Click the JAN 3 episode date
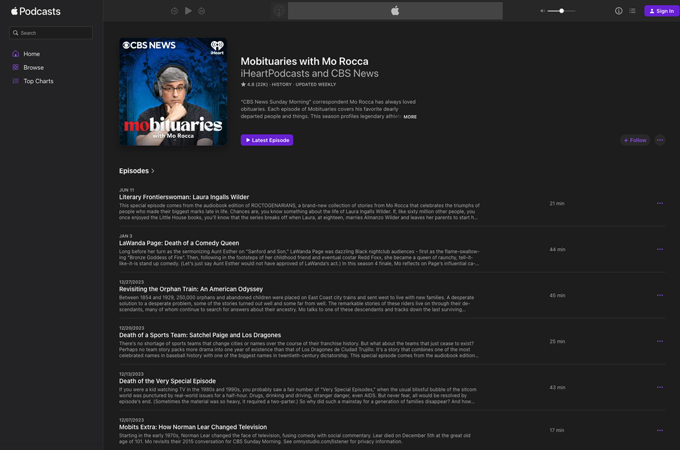The width and height of the screenshot is (680, 450). (x=126, y=236)
